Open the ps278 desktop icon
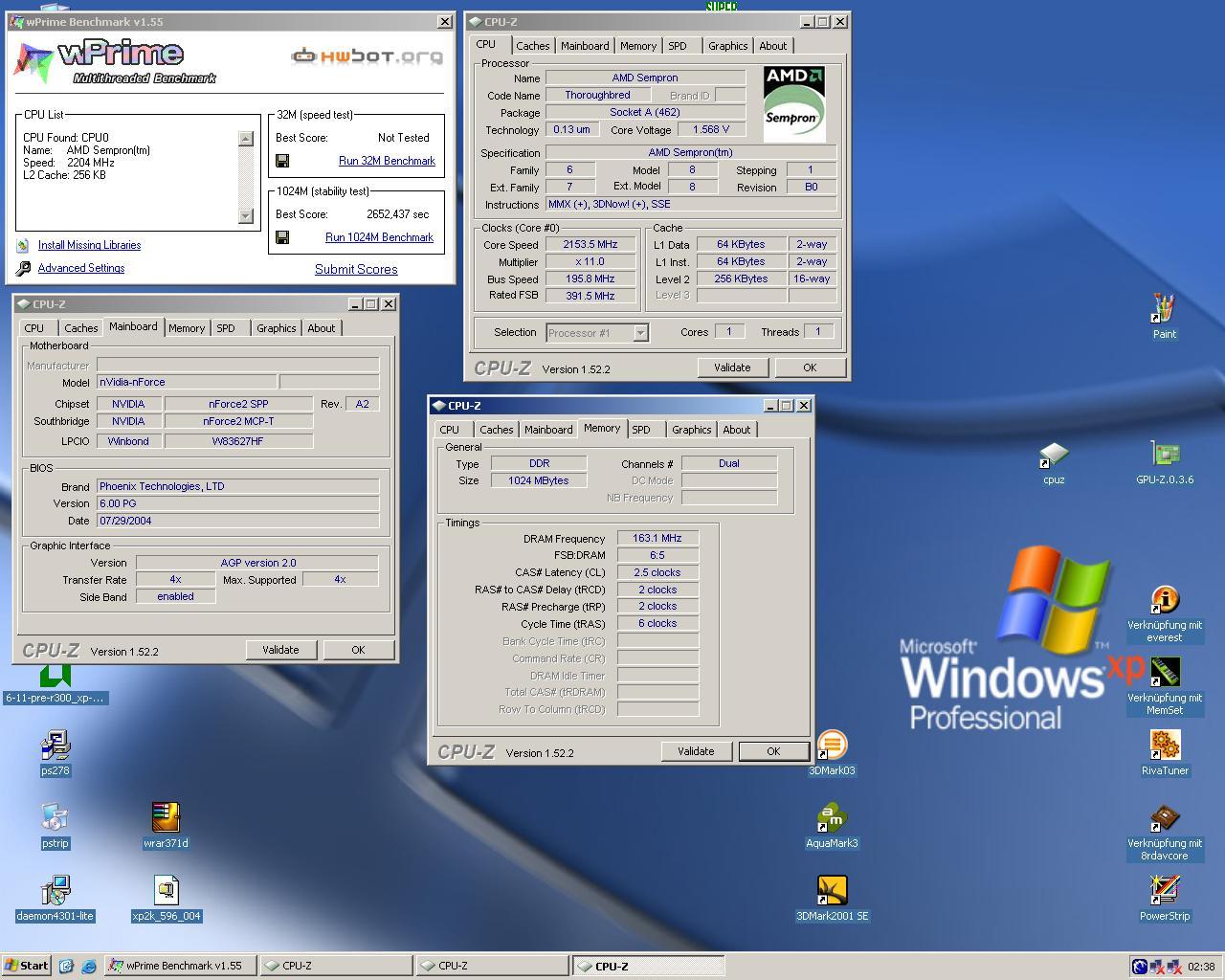The height and width of the screenshot is (980, 1225). (56, 746)
